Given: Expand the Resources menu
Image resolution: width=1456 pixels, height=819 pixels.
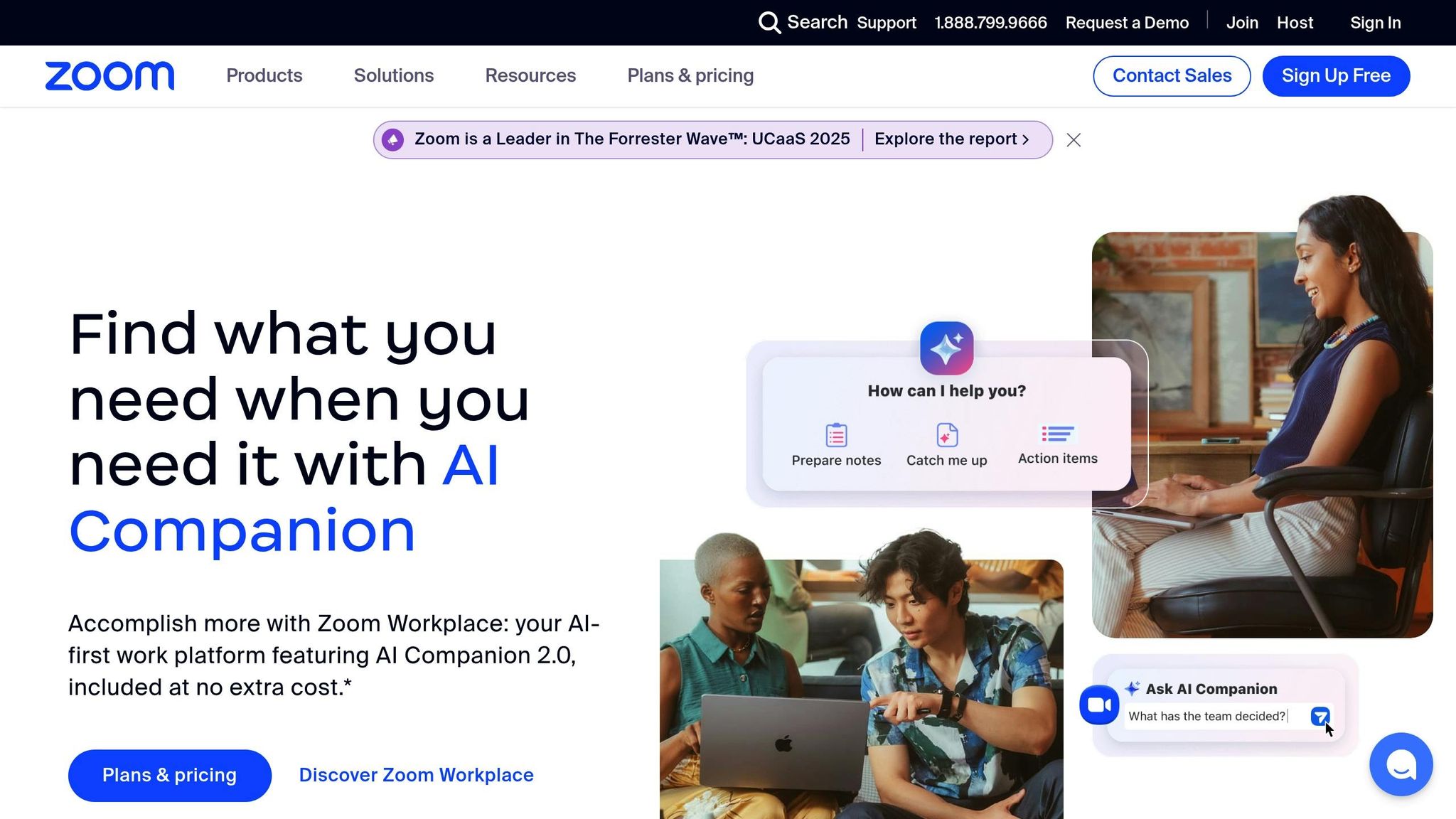Looking at the screenshot, I should pyautogui.click(x=530, y=75).
